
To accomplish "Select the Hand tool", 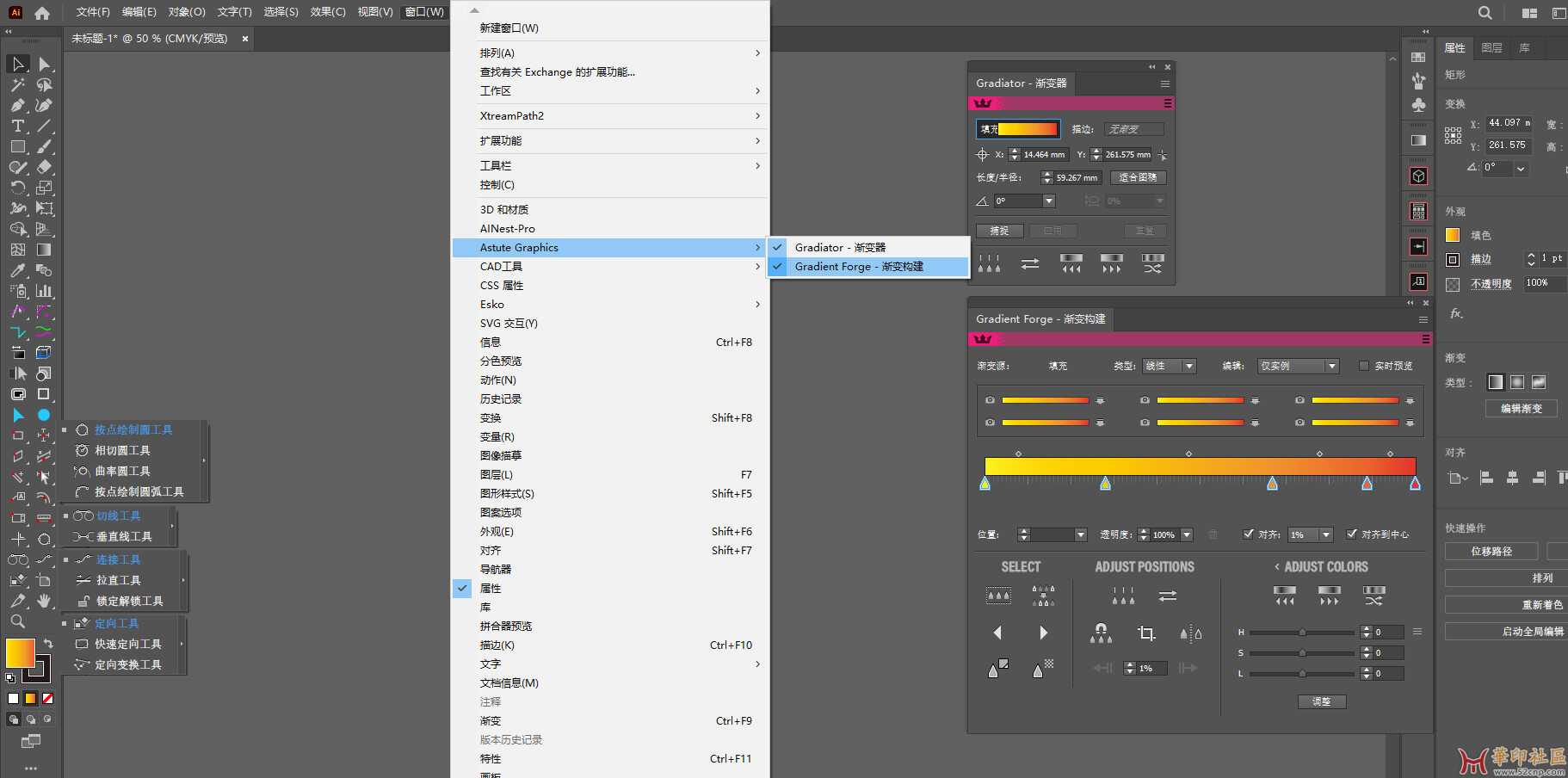I will pos(44,601).
